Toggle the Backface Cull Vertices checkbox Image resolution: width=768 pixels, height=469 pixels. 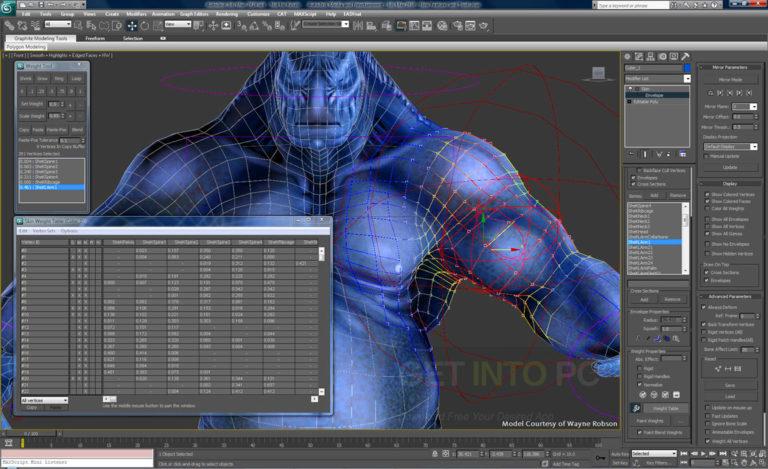[640, 170]
